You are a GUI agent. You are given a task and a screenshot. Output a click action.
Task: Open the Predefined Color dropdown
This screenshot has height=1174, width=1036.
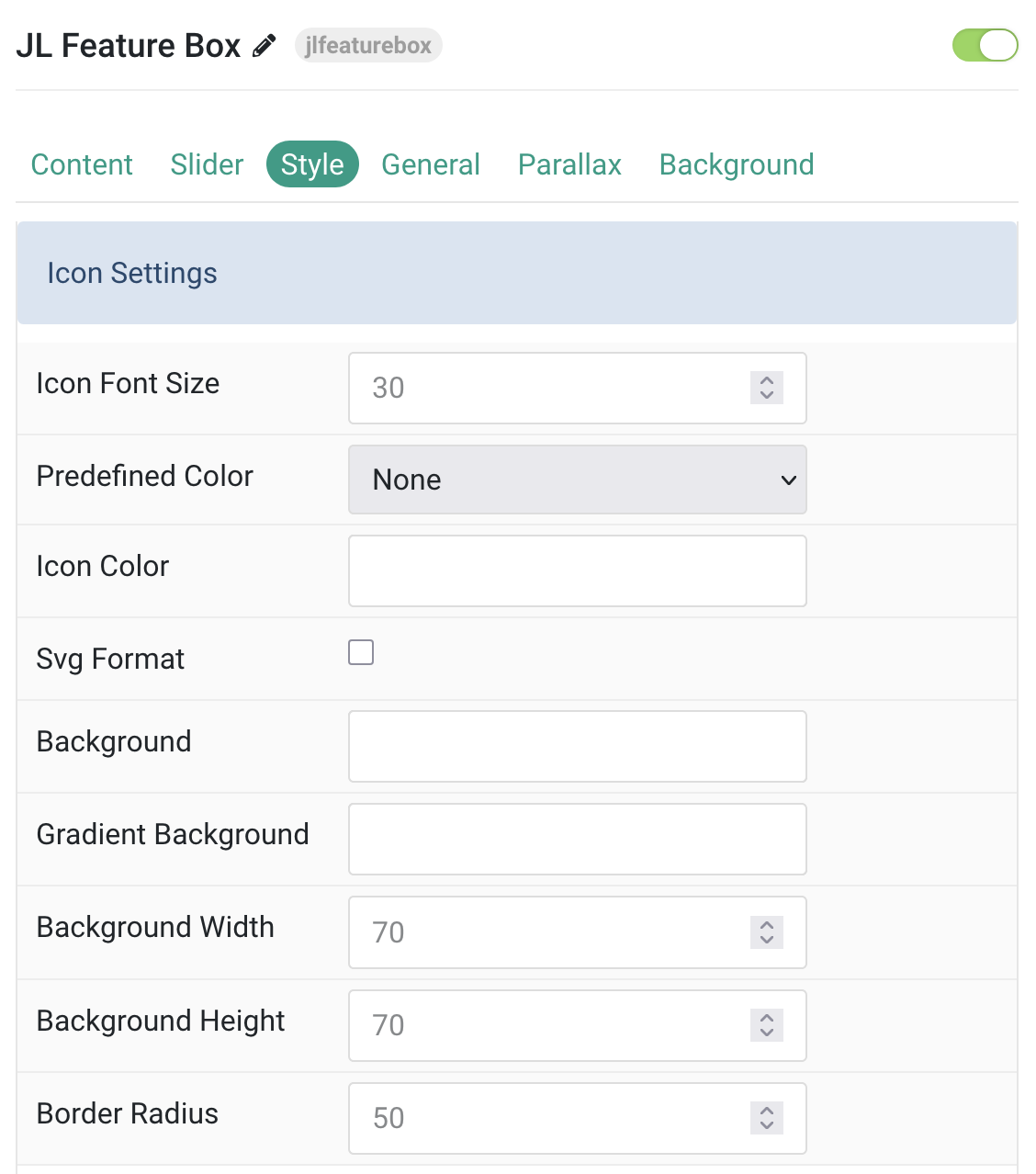click(x=577, y=480)
